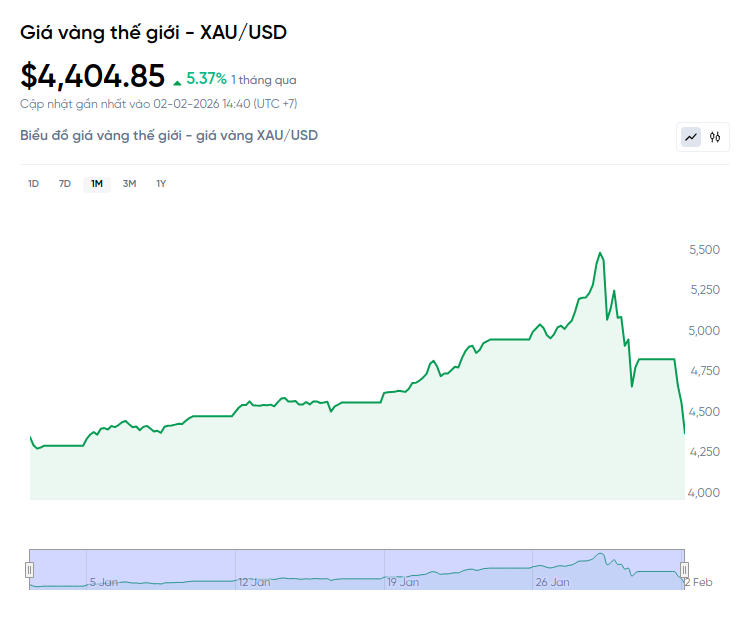
Task: Click the 5 Jan marker in navigator
Action: (105, 581)
